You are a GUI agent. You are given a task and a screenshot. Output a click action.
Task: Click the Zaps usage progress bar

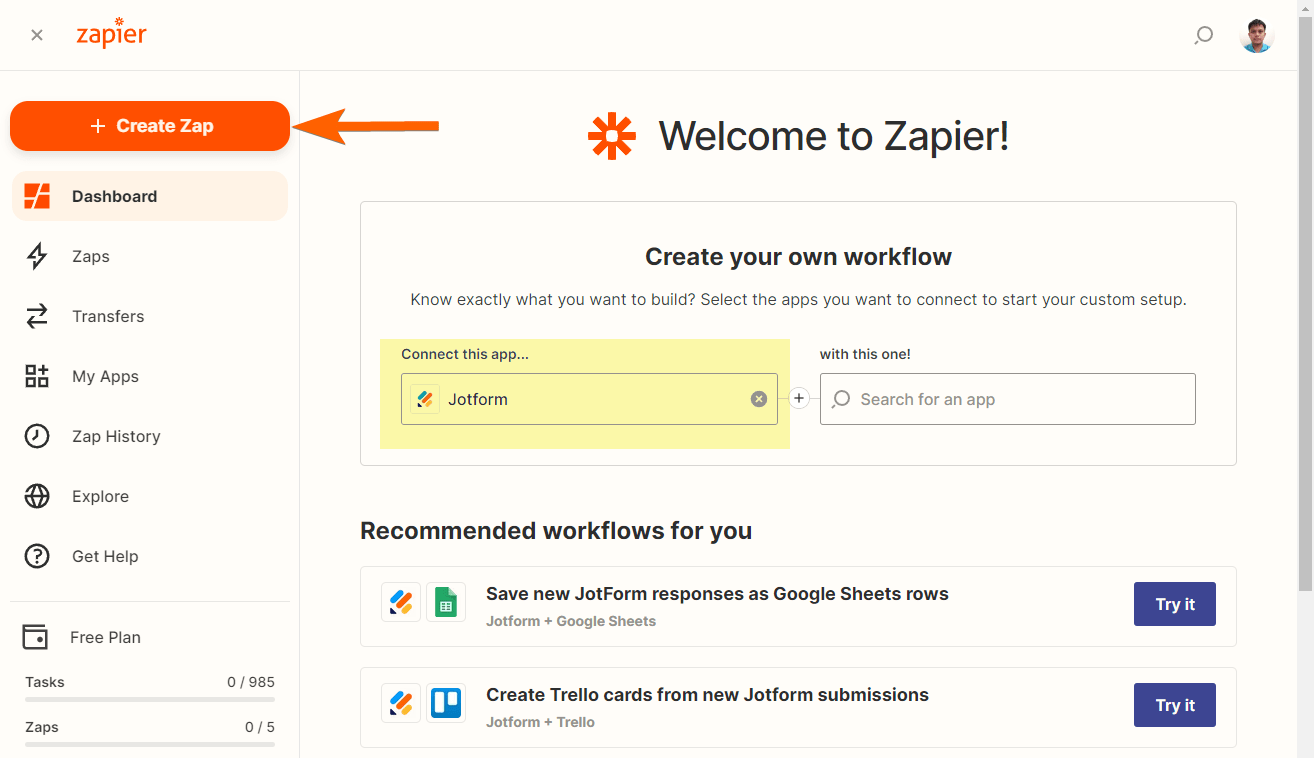150,744
